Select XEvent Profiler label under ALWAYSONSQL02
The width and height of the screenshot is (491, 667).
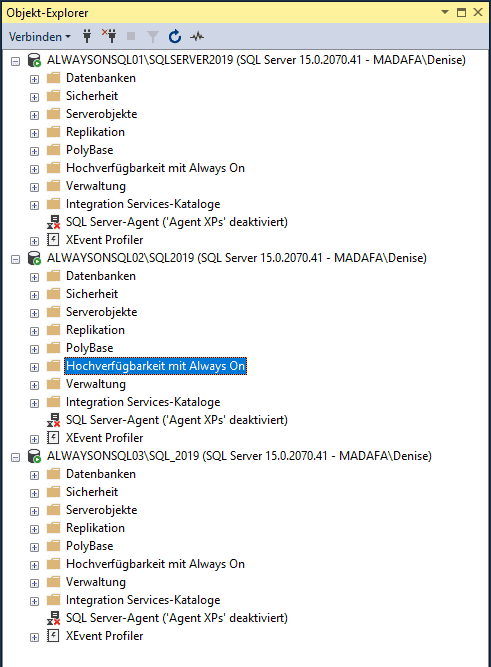pos(104,438)
